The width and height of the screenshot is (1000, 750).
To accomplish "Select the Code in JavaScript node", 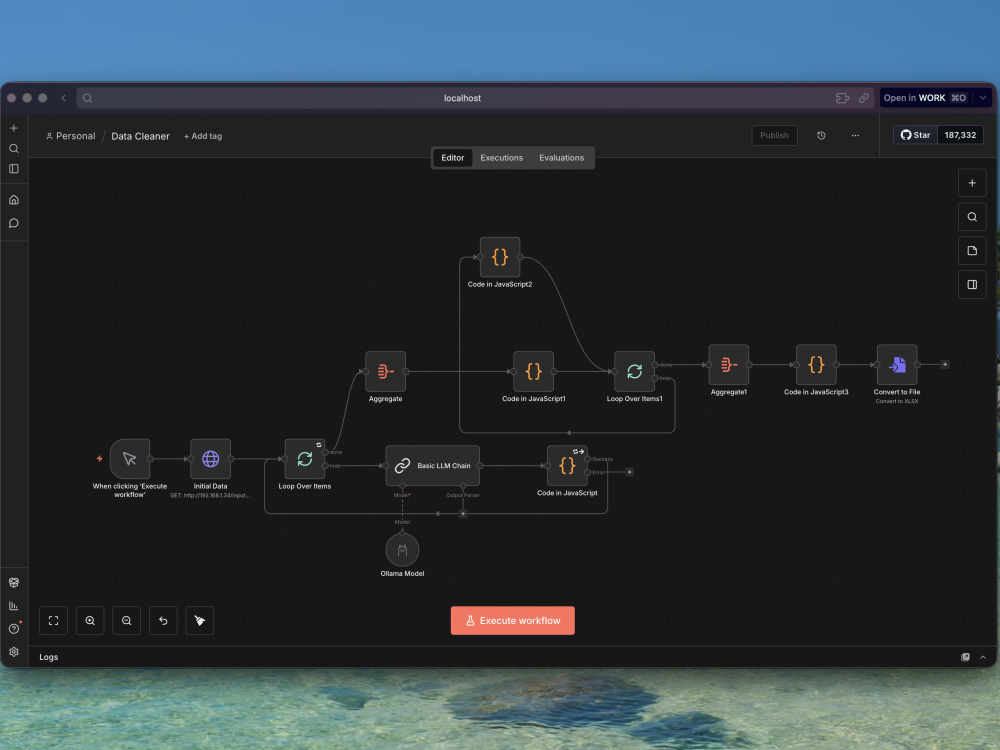I will click(567, 466).
